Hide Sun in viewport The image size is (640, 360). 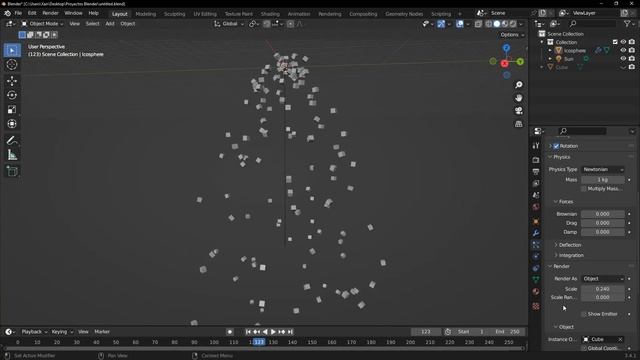623,58
